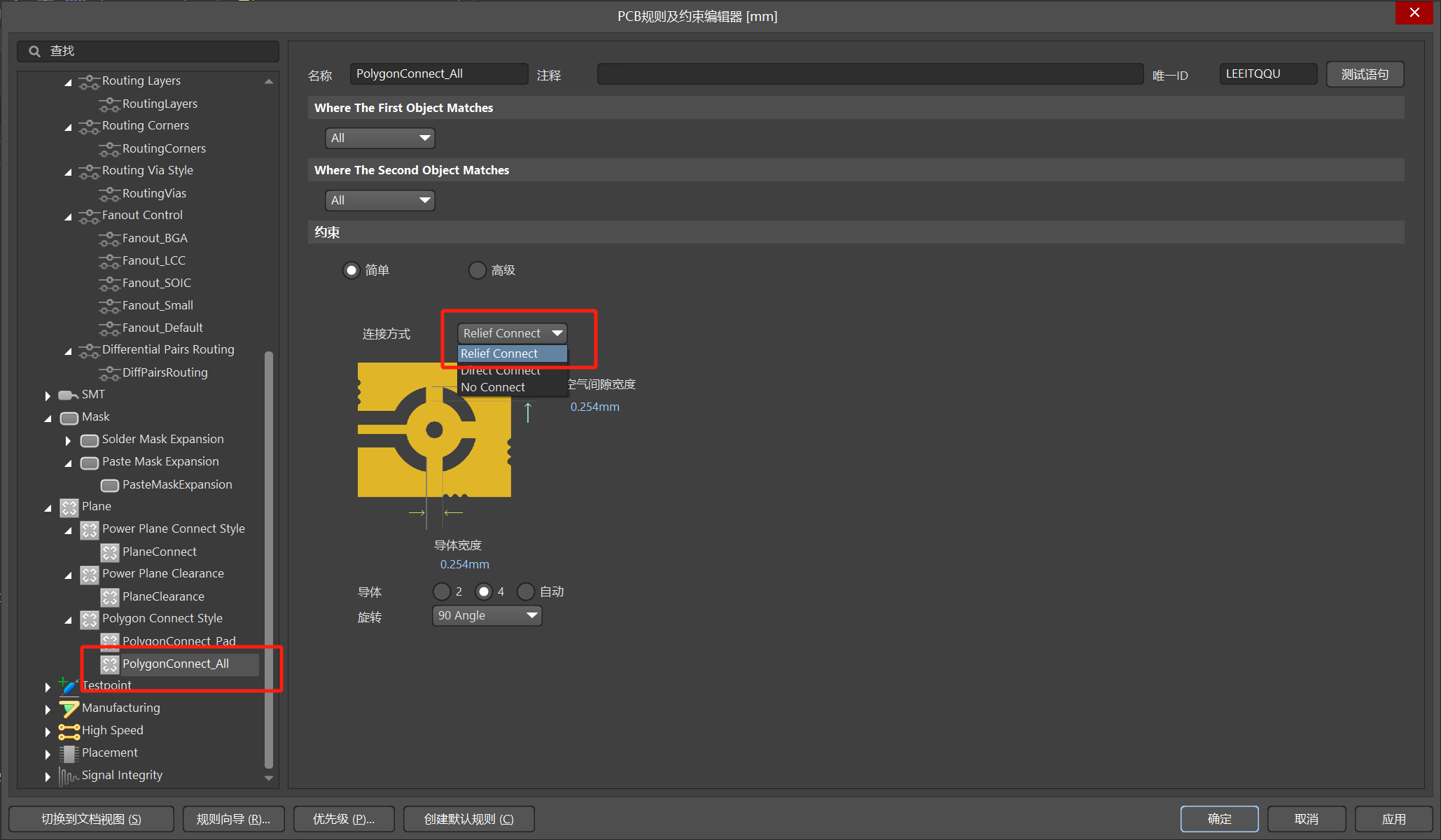Click the 注释 comment input field

[x=870, y=74]
